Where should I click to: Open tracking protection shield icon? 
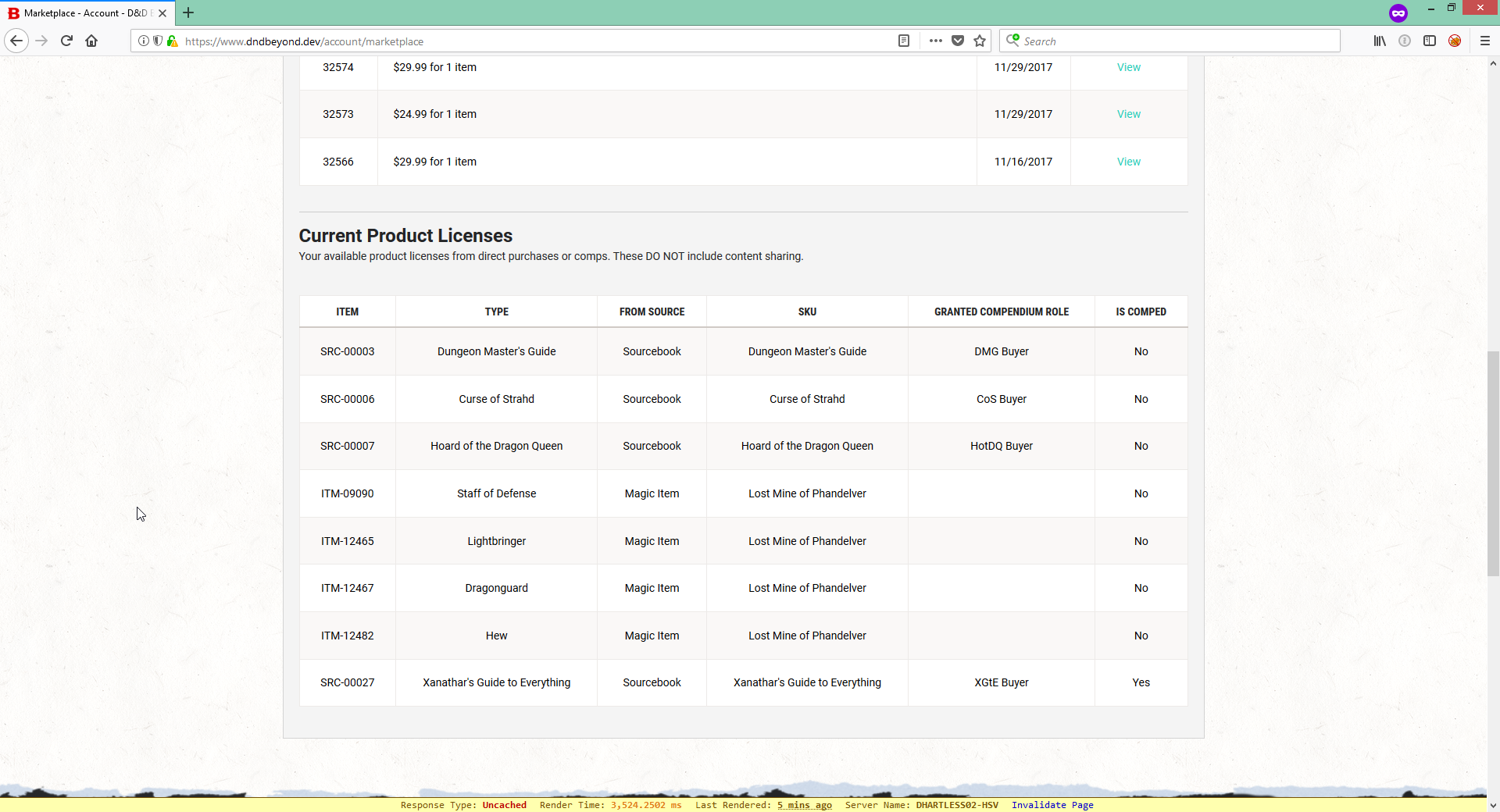click(158, 41)
